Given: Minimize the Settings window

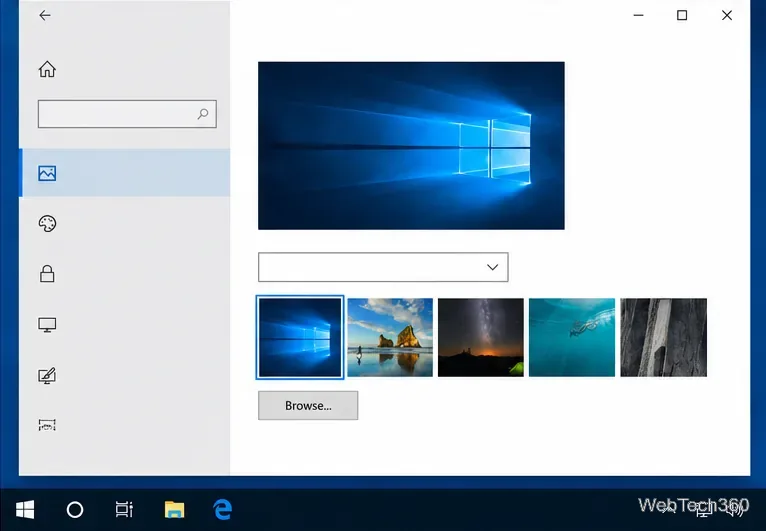Looking at the screenshot, I should pos(638,16).
